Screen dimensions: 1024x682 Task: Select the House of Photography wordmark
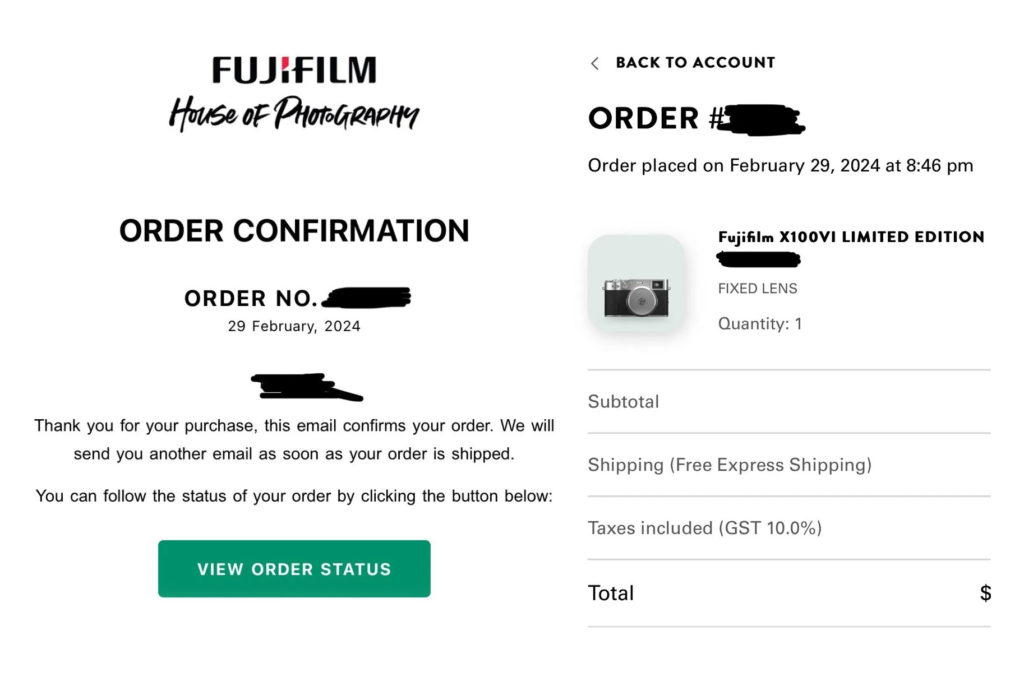click(294, 112)
